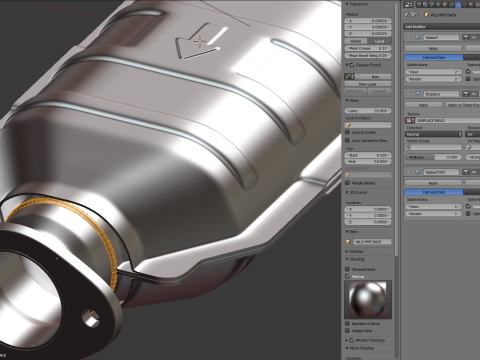Enable the Render Border checkbox
The width and height of the screenshot is (480, 360).
pos(347,183)
